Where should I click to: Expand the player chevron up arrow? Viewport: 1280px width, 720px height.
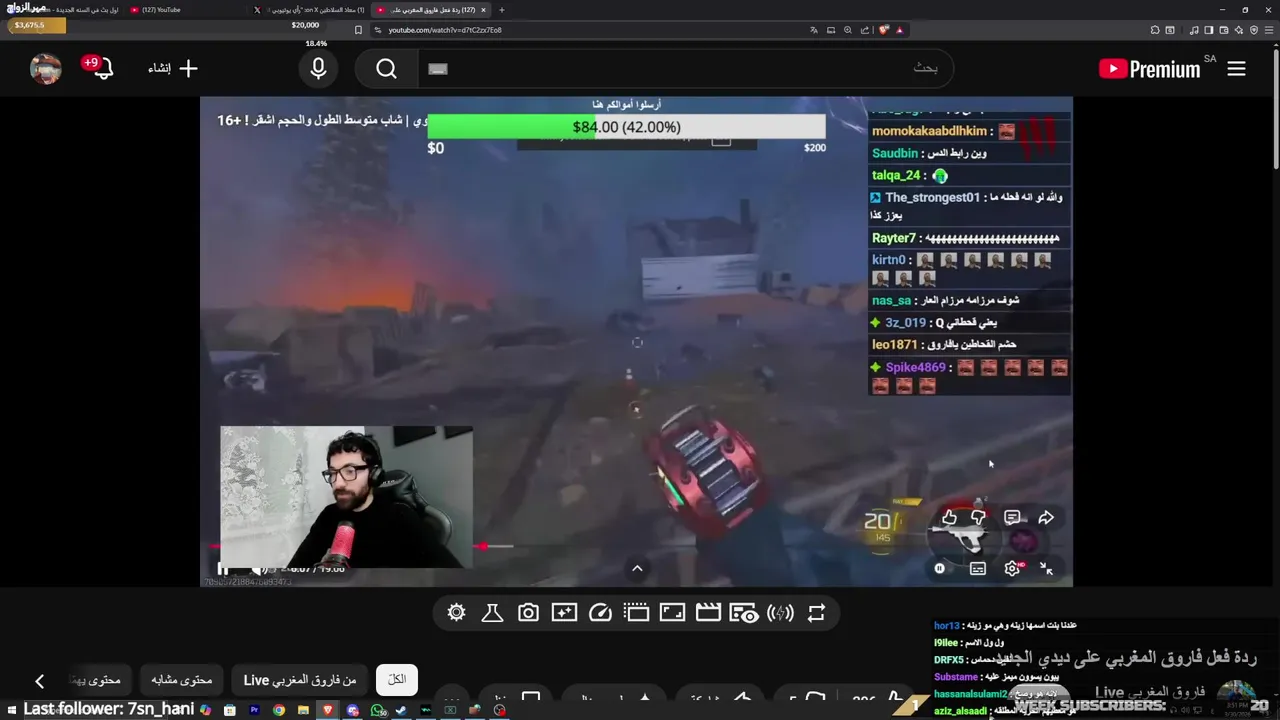click(x=637, y=568)
